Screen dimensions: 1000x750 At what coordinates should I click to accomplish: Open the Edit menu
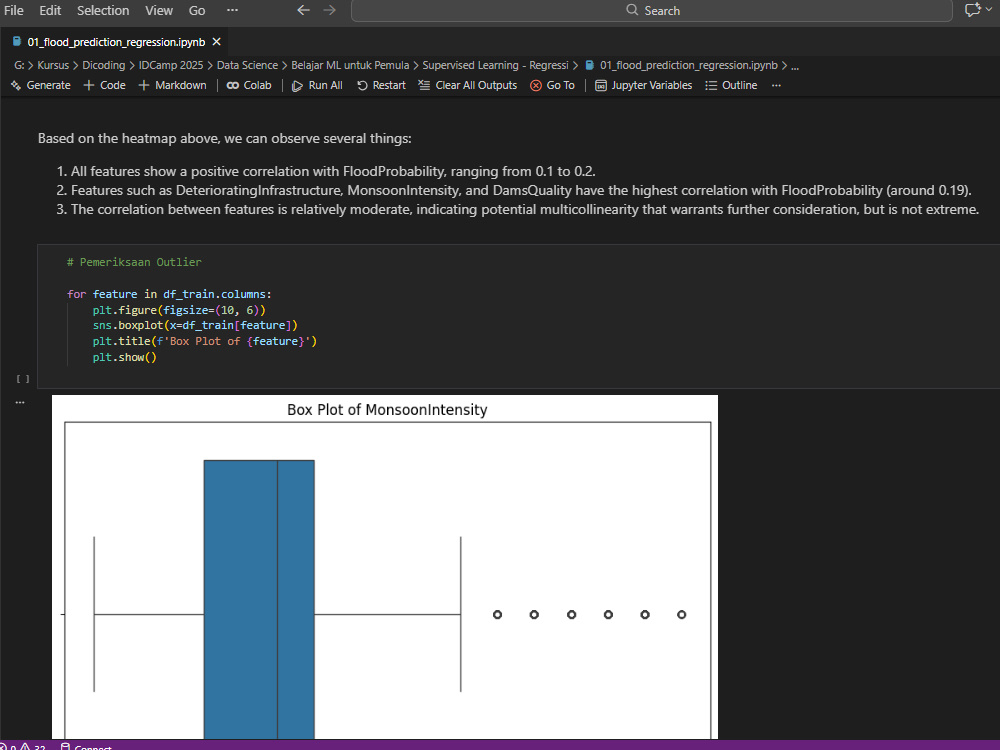point(50,10)
